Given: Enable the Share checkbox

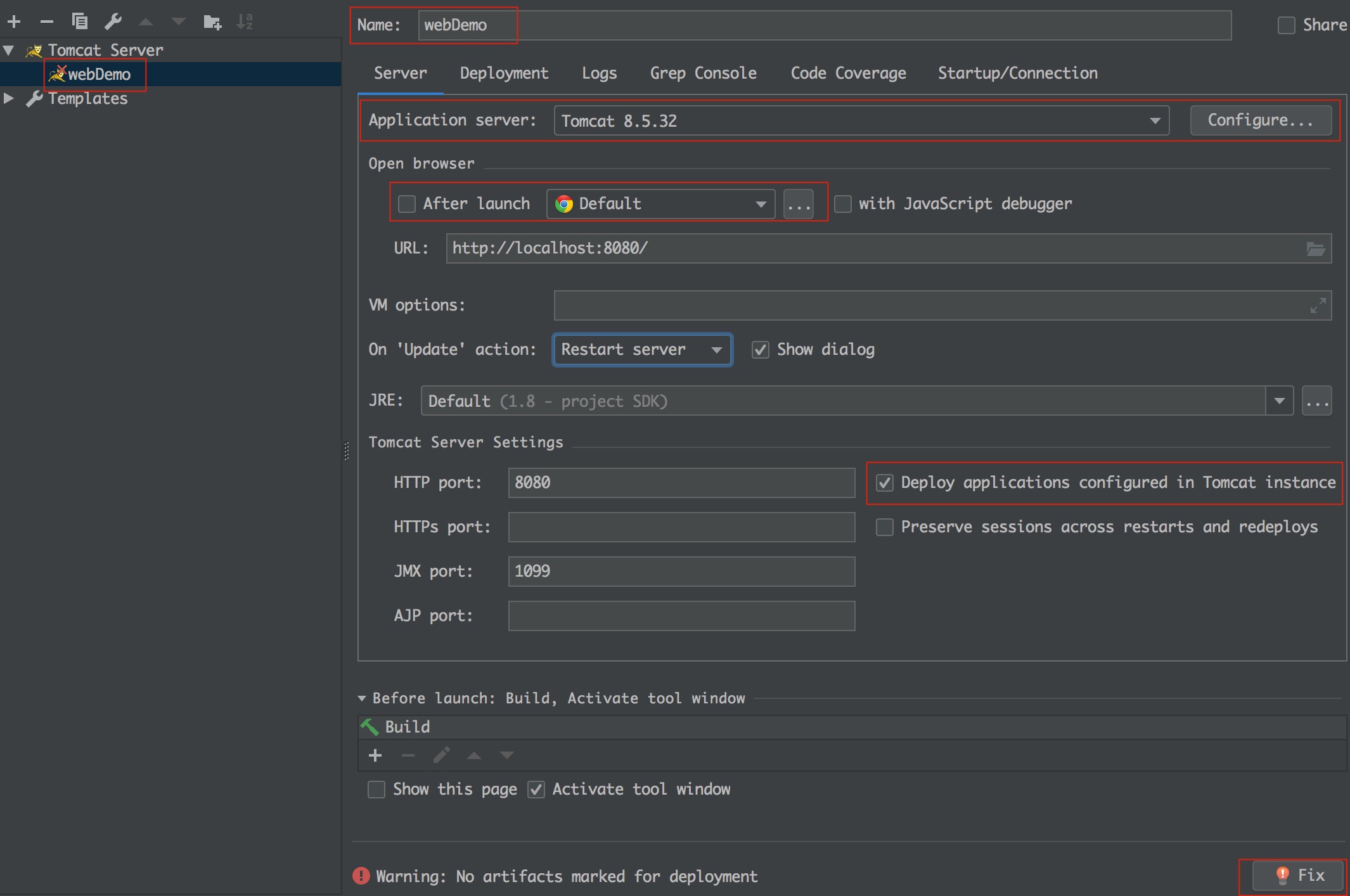Looking at the screenshot, I should click(x=1286, y=25).
